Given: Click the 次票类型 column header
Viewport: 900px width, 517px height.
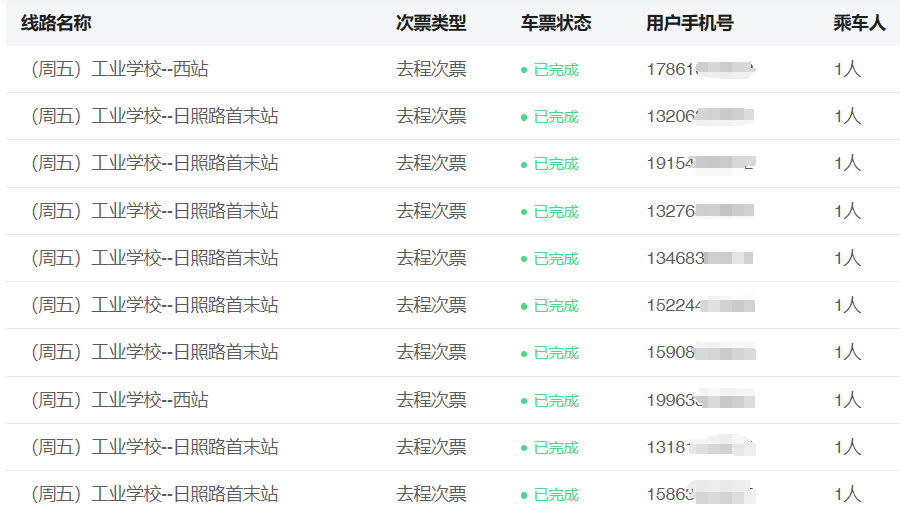Looking at the screenshot, I should [x=431, y=23].
